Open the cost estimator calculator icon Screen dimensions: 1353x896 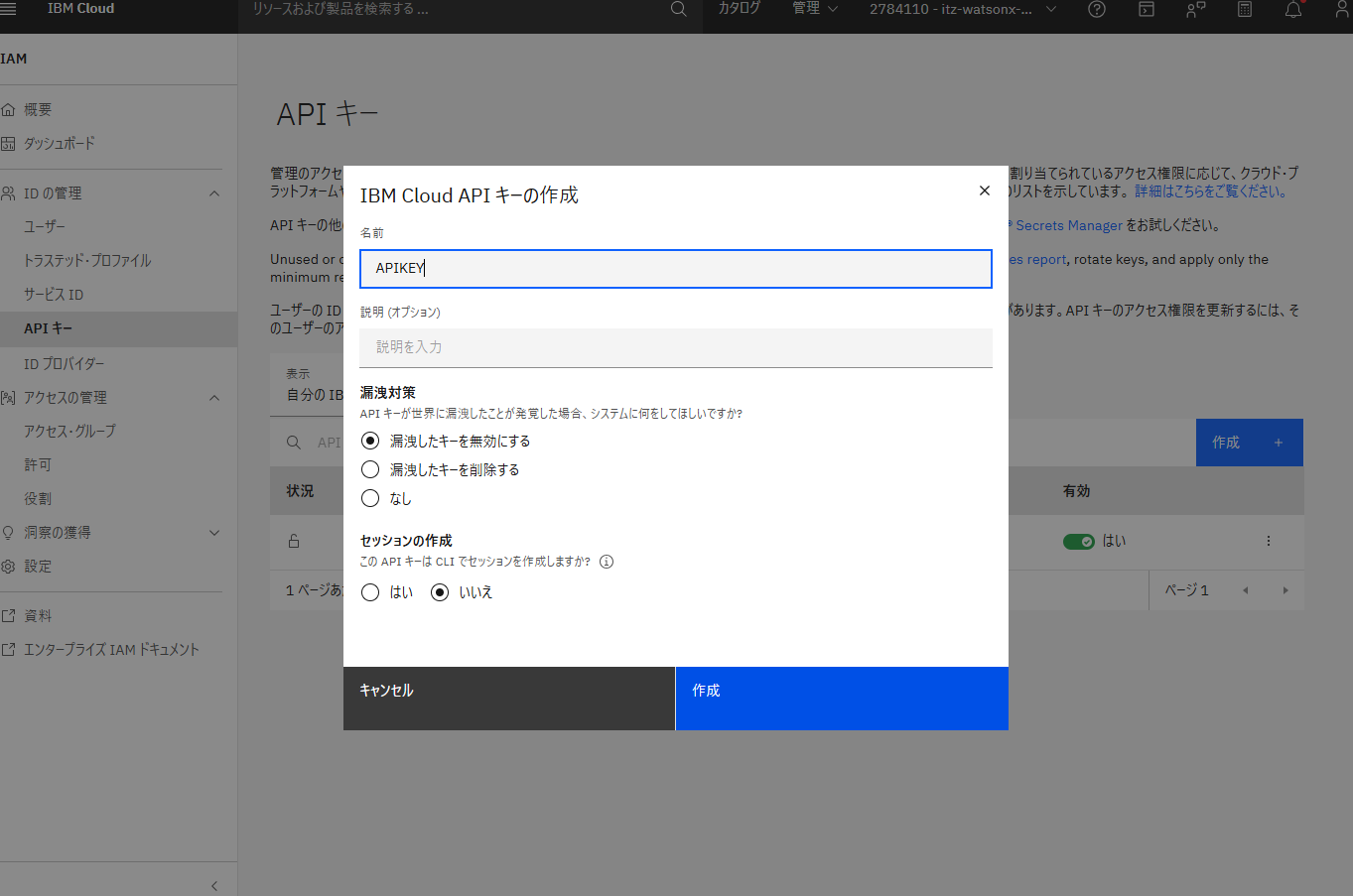(x=1245, y=9)
